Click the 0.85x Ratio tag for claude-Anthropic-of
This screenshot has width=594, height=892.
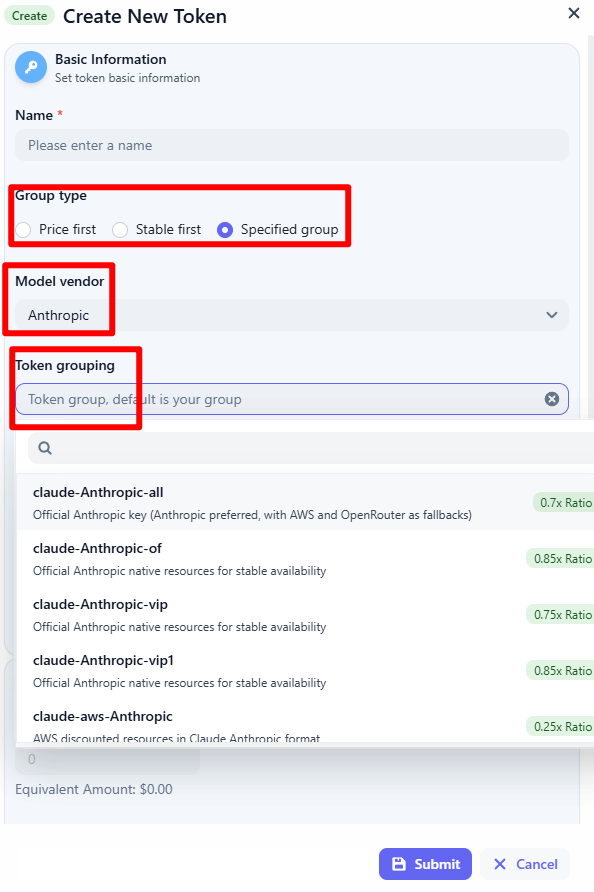tap(560, 559)
